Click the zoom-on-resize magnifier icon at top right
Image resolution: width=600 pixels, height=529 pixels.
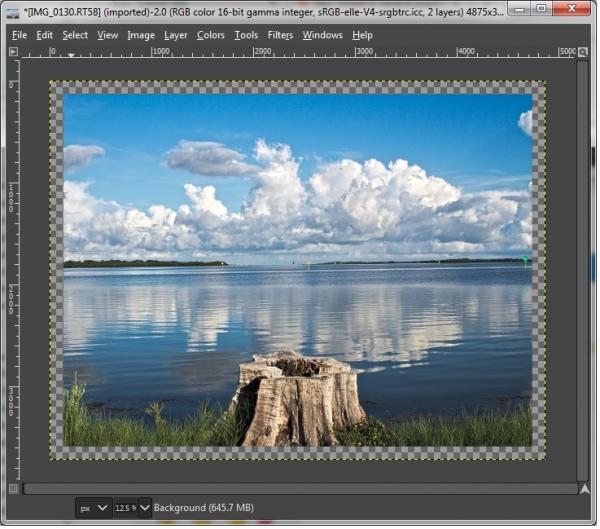click(585, 52)
